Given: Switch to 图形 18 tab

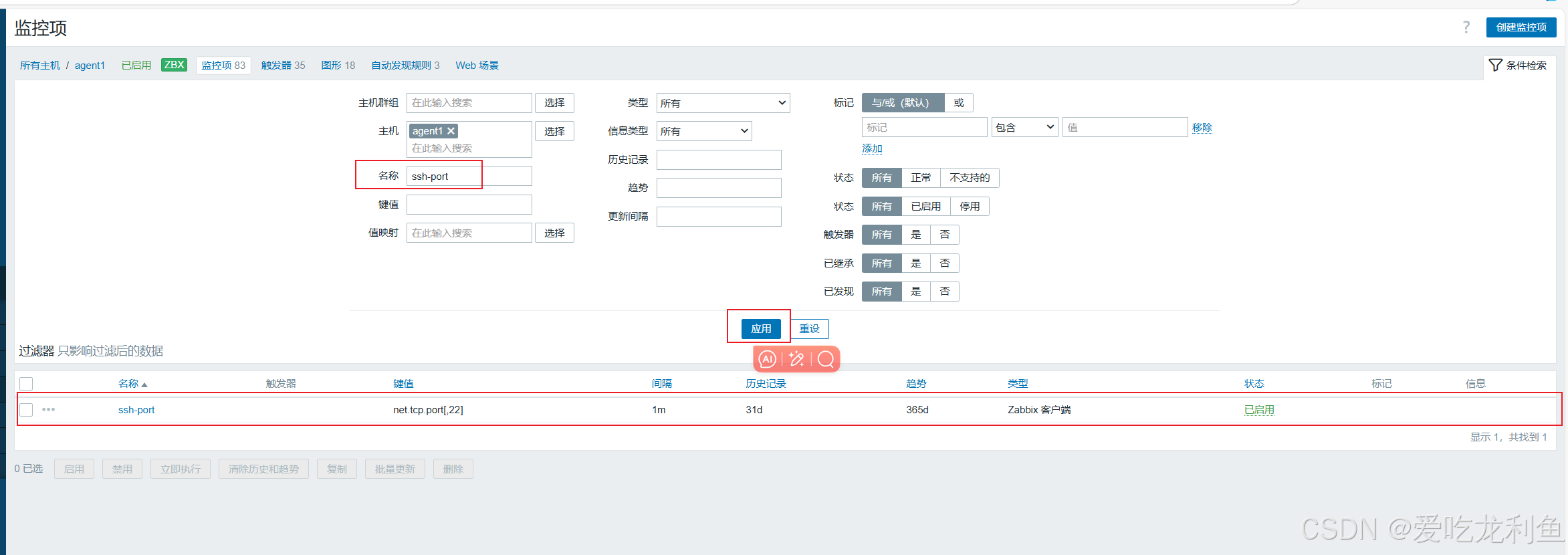Looking at the screenshot, I should coord(338,65).
